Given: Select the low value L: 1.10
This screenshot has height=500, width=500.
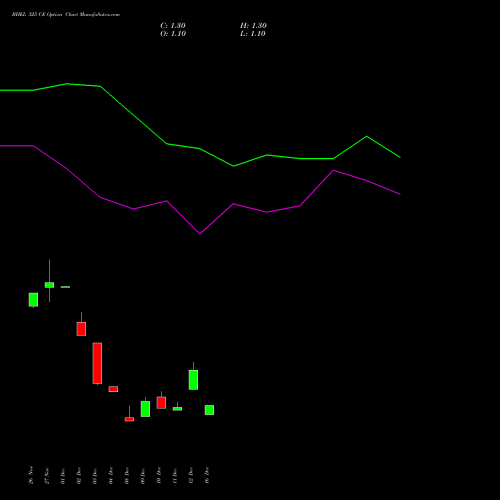Looking at the screenshot, I should click(253, 34).
